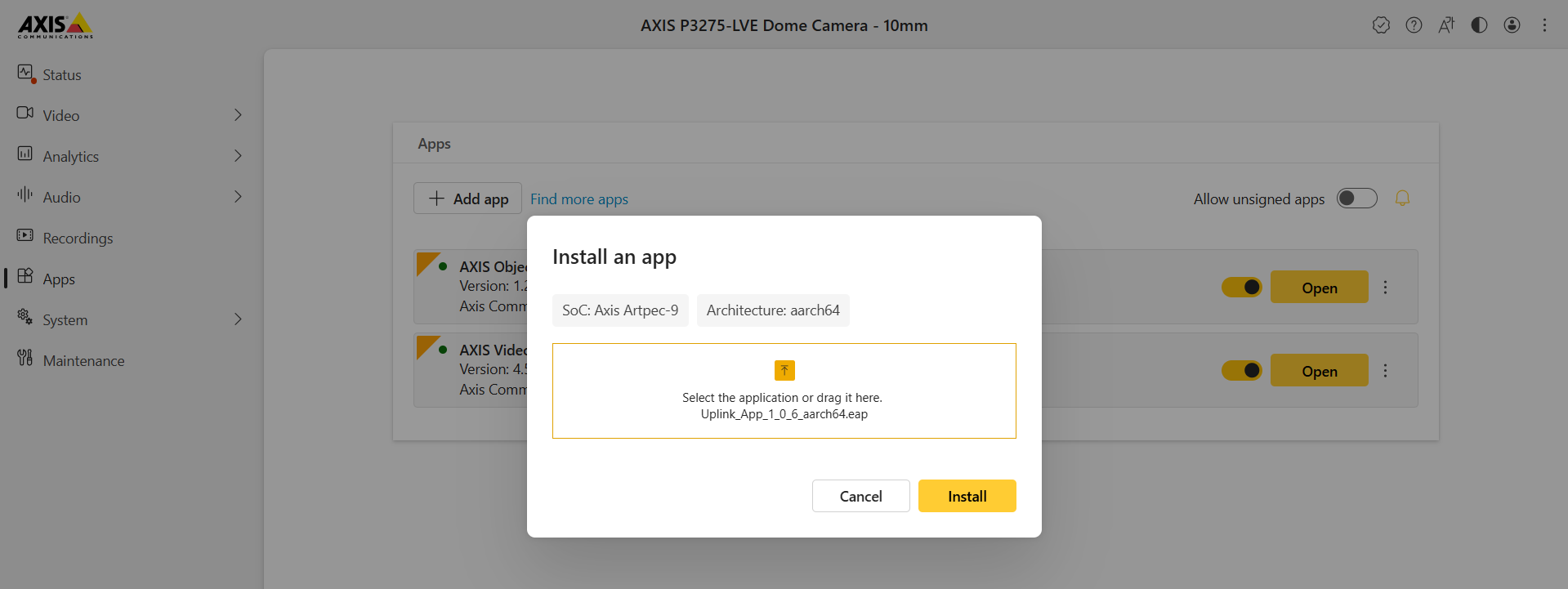Viewport: 1568px width, 589px height.
Task: Open the header three-dot overflow menu
Action: point(1544,25)
